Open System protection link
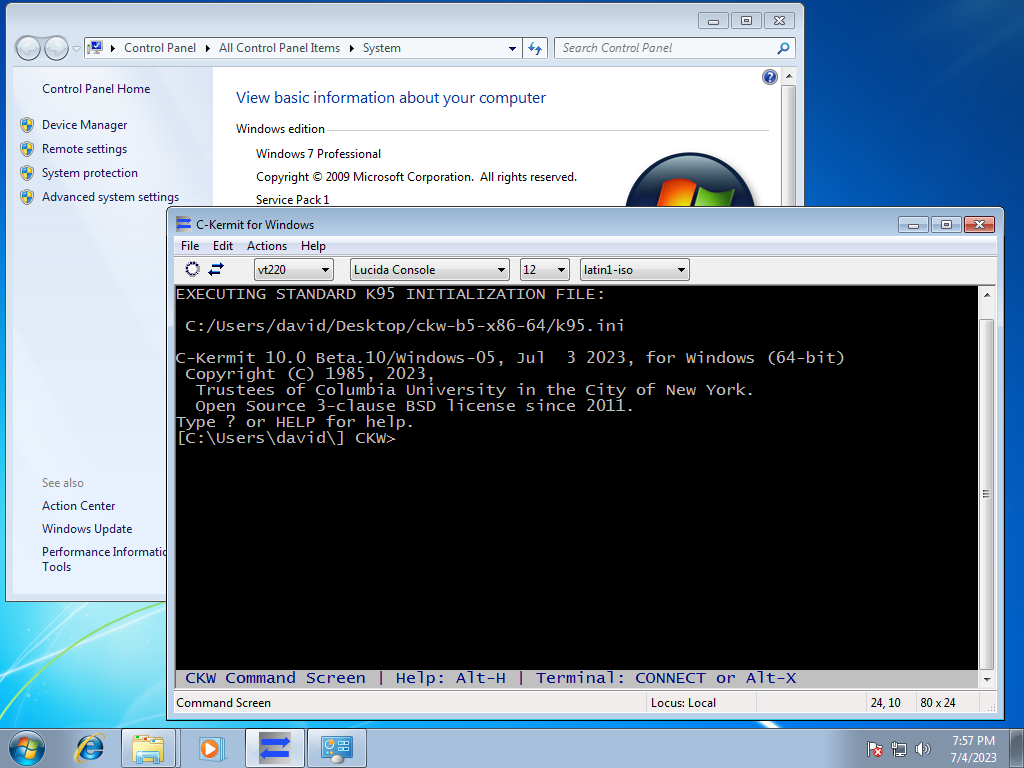This screenshot has height=768, width=1024. click(89, 172)
